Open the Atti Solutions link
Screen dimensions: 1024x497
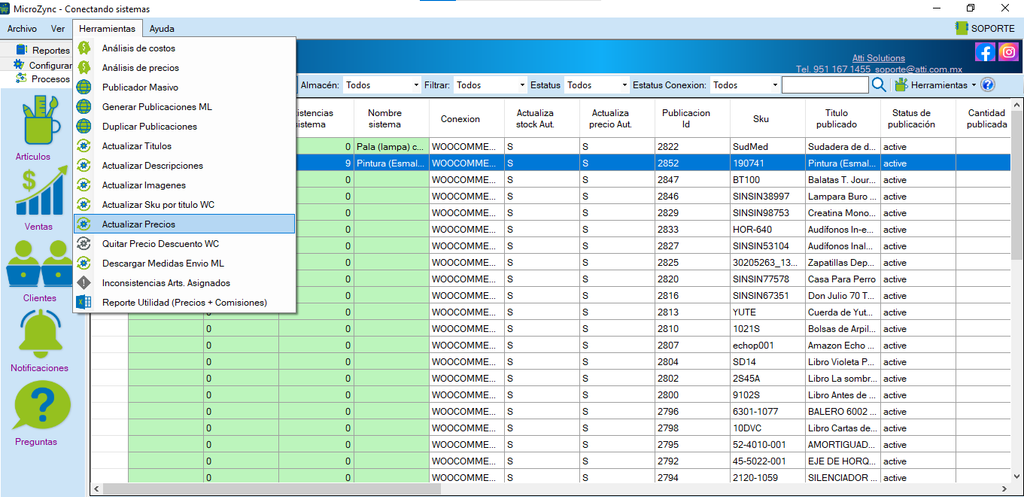click(x=878, y=58)
